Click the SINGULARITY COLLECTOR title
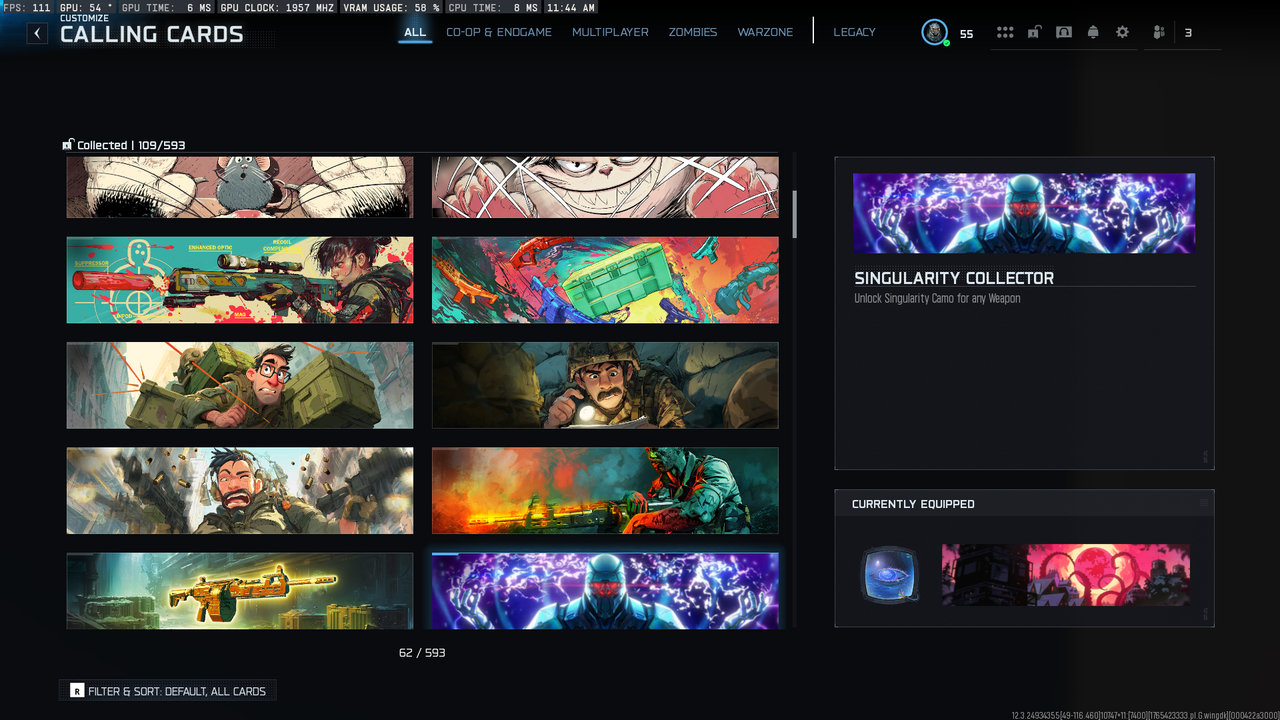The width and height of the screenshot is (1280, 720). click(954, 278)
